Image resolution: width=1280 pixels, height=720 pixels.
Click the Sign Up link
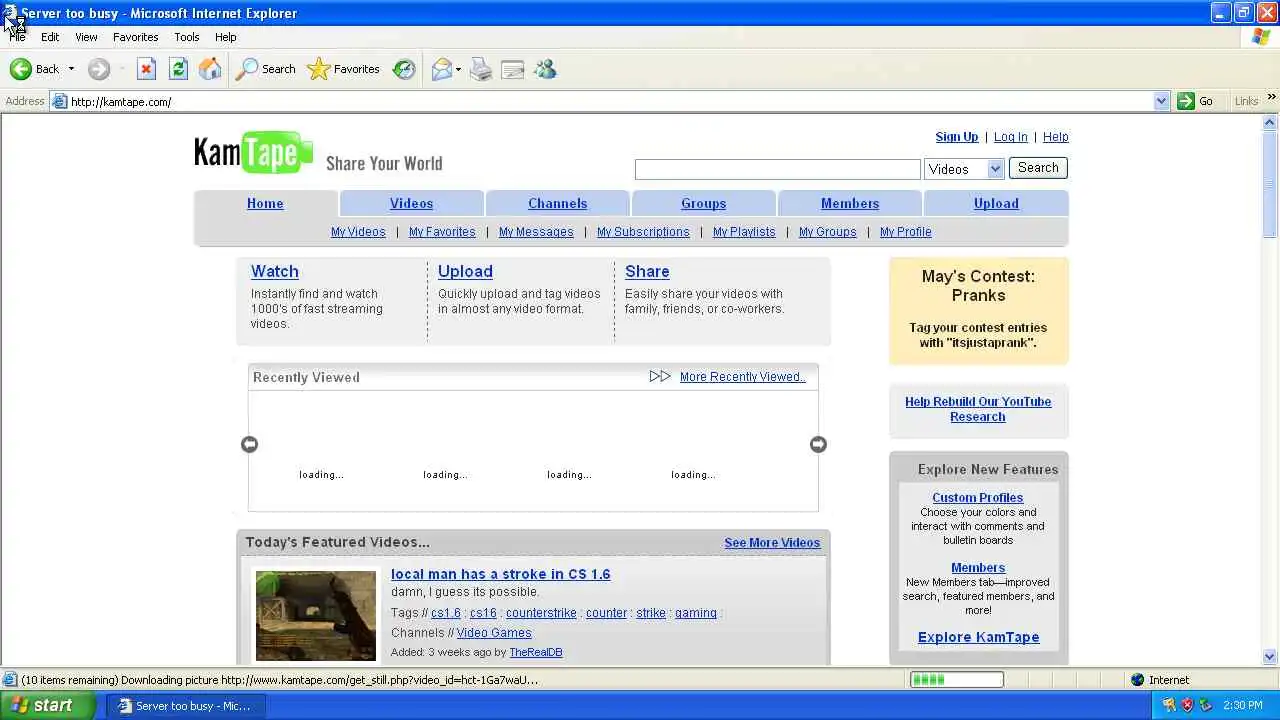point(956,137)
